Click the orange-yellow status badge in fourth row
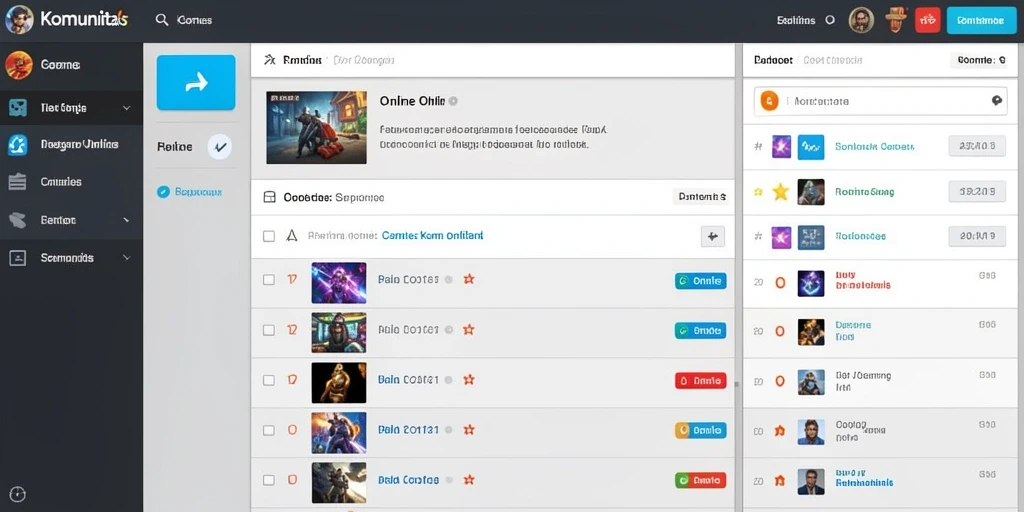Image resolution: width=1024 pixels, height=512 pixels. pyautogui.click(x=700, y=430)
